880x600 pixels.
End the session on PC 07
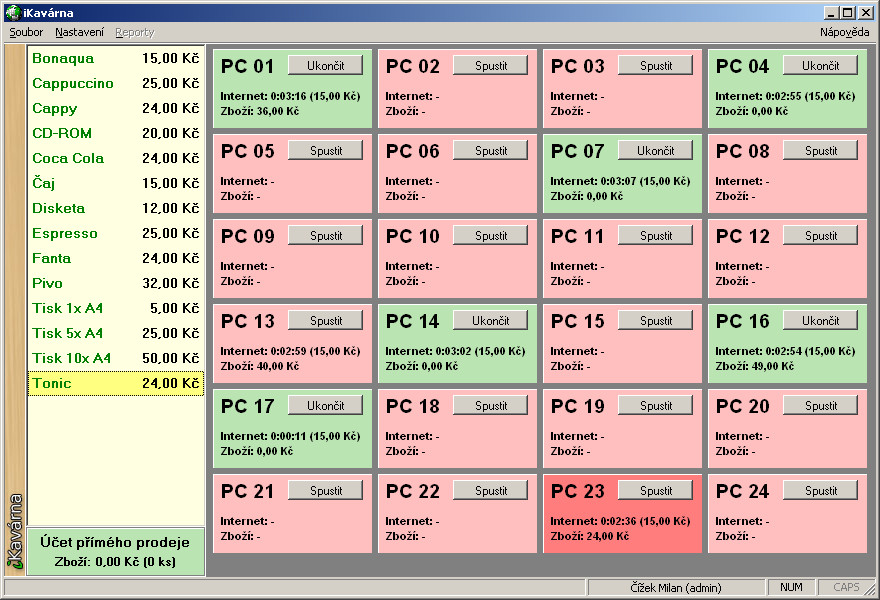click(656, 150)
